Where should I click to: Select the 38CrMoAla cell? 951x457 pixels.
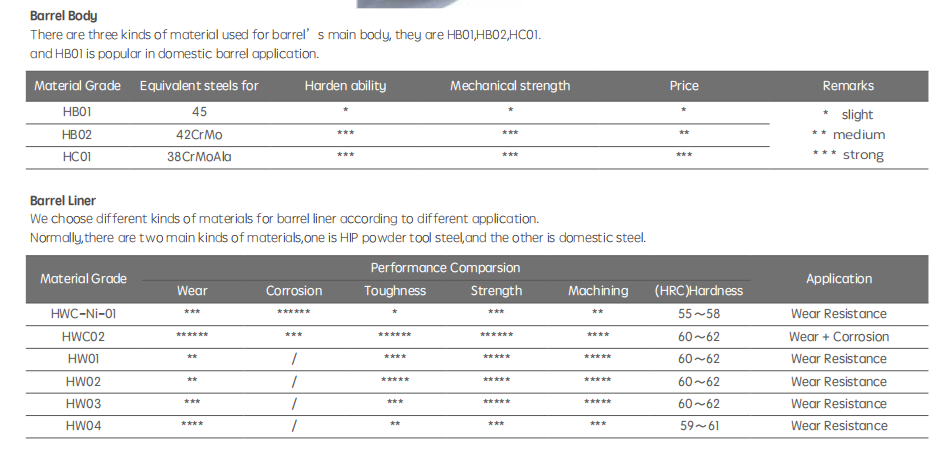pyautogui.click(x=199, y=157)
